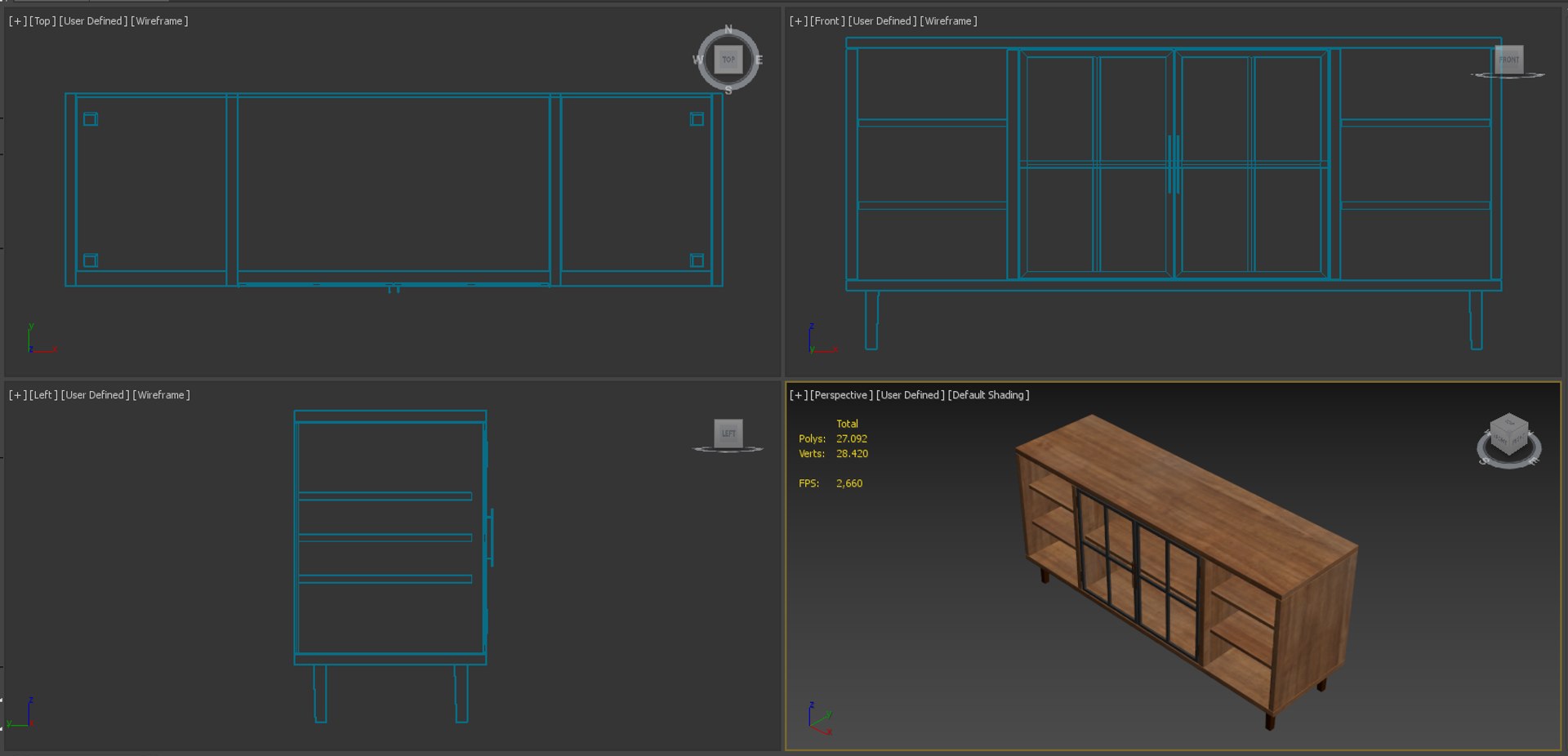Select the top-left foot square in Top view
The width and height of the screenshot is (1568, 756).
click(x=91, y=119)
